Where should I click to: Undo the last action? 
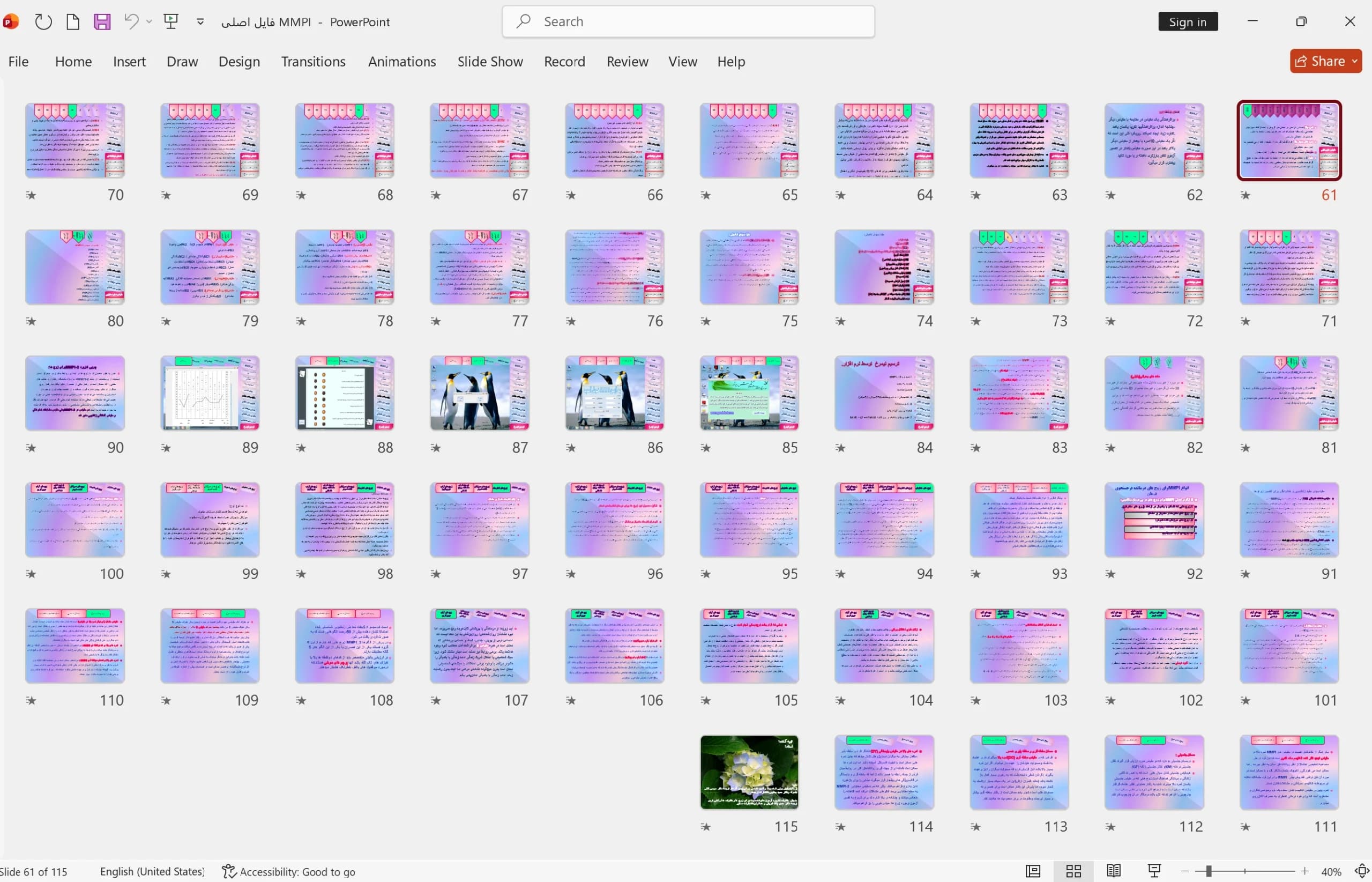pos(132,22)
